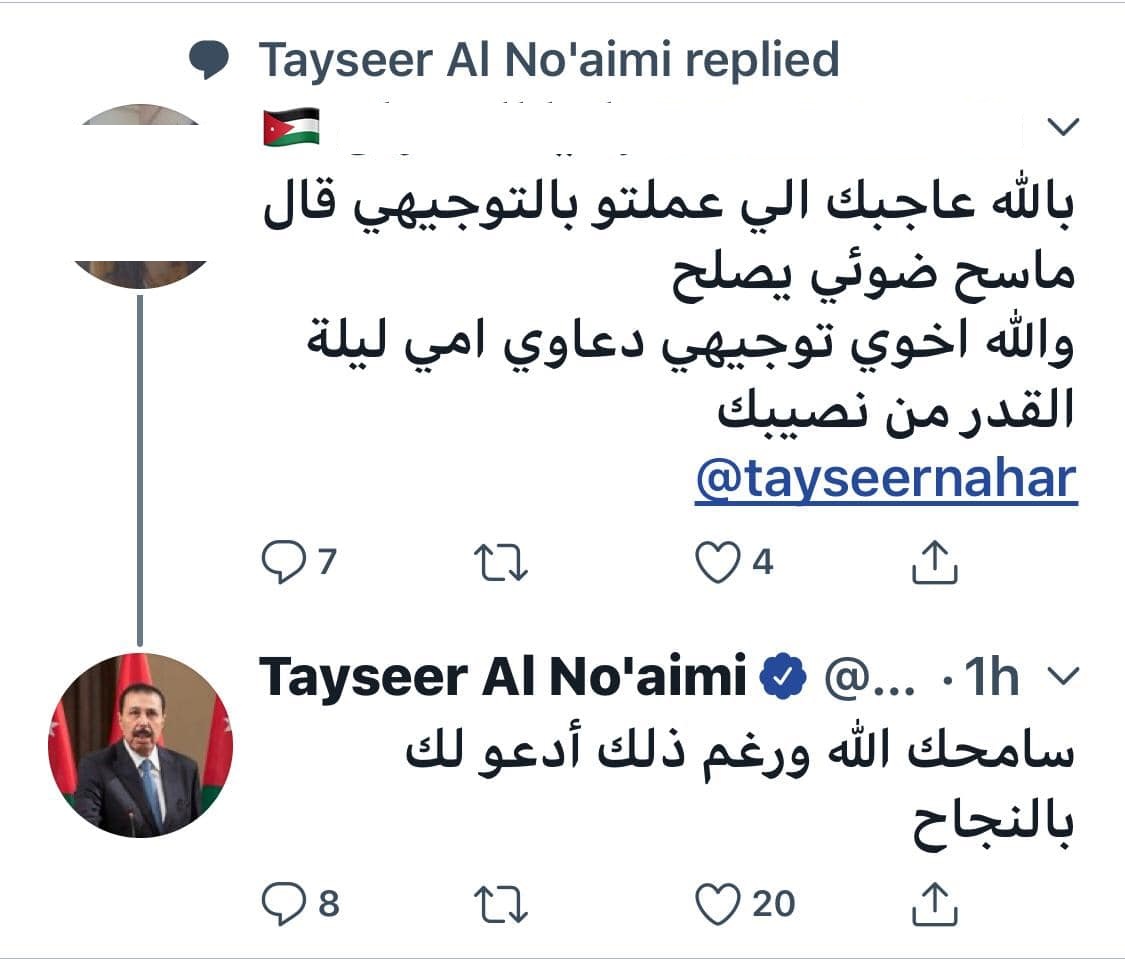
Task: Click the blue verified badge
Action: coord(784,680)
